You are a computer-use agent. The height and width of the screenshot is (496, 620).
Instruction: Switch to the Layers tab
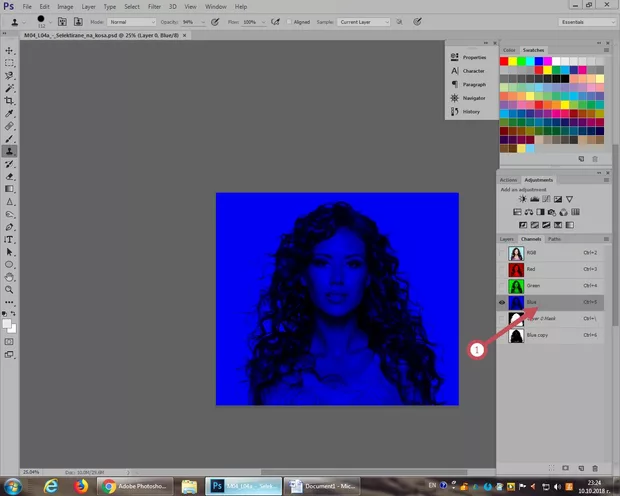507,239
